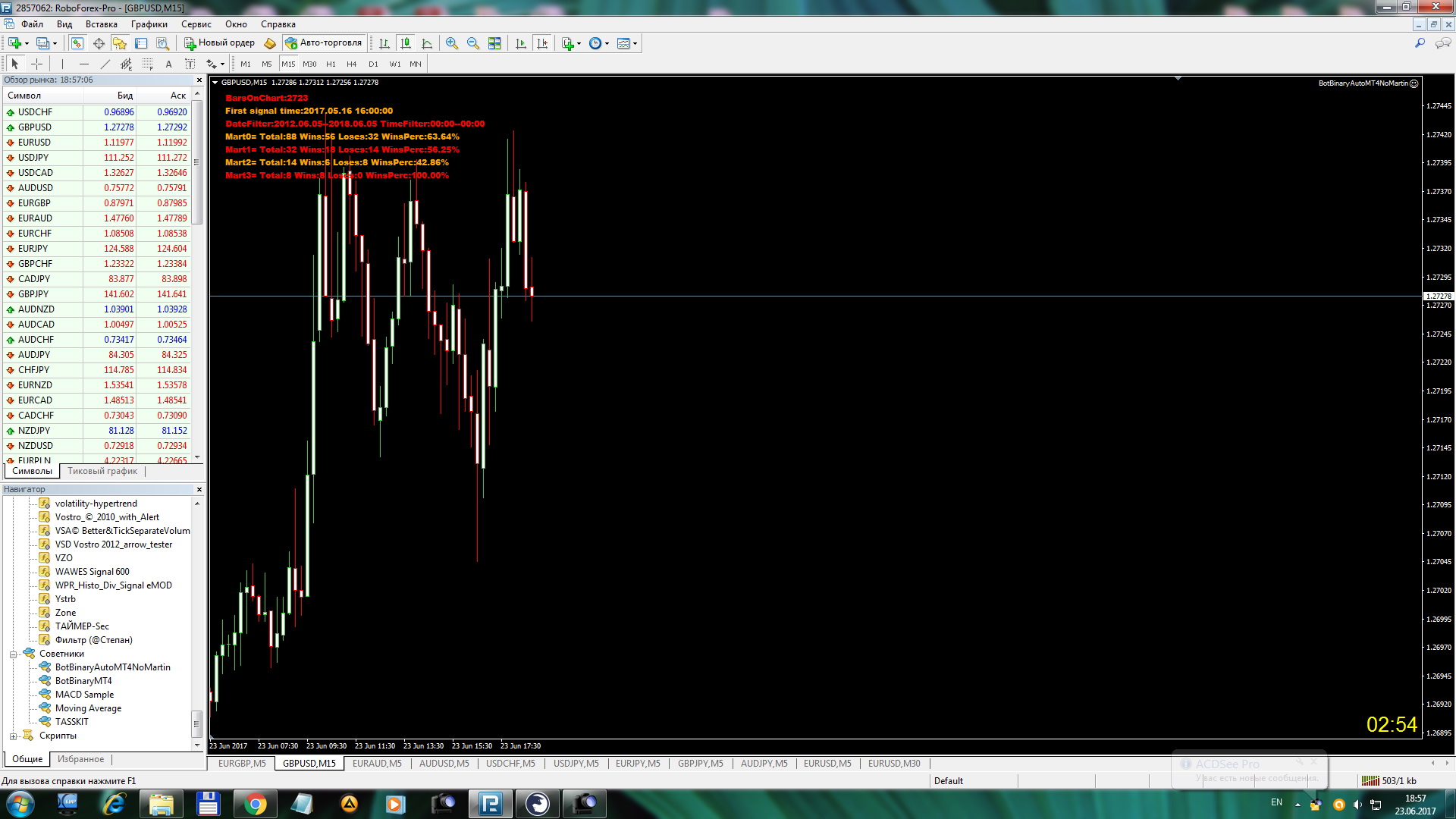Open the Сервис menu

196,24
